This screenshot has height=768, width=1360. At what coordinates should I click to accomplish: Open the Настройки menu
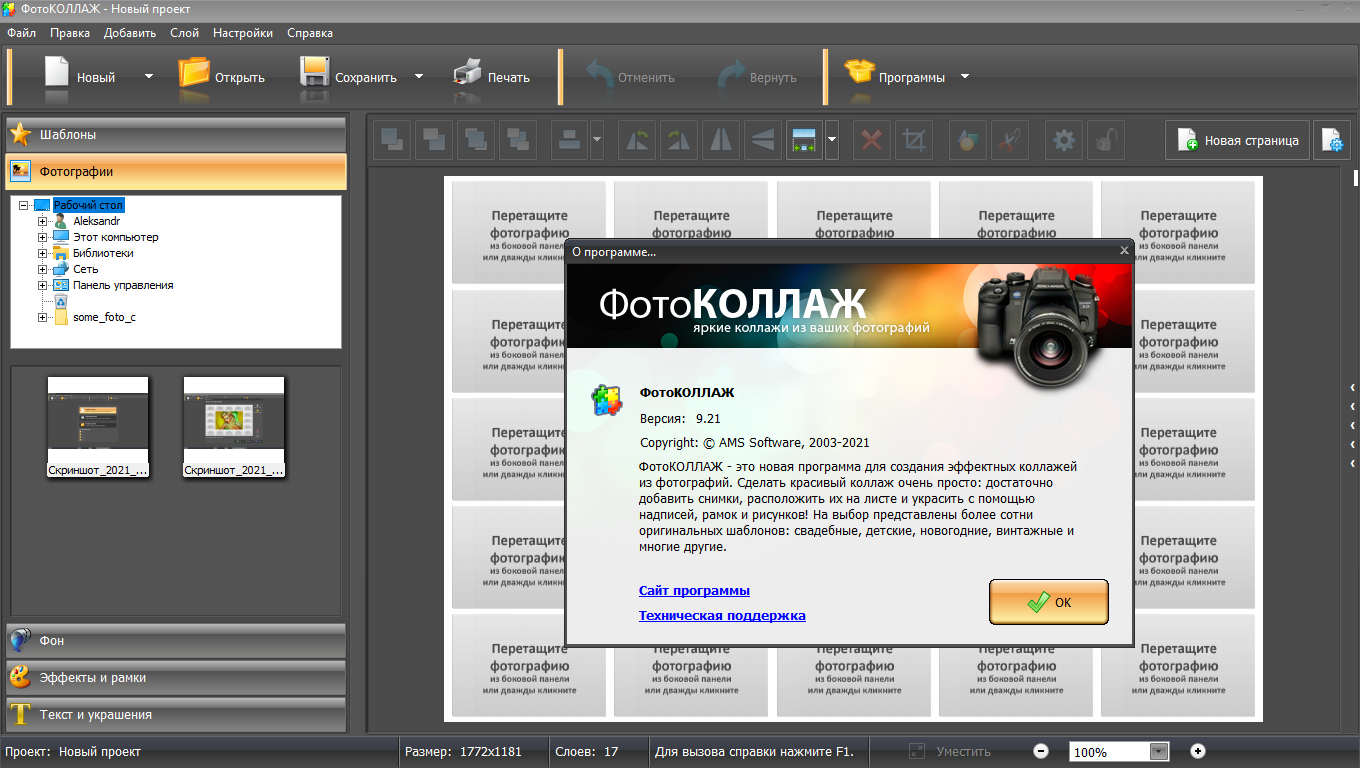[x=243, y=33]
